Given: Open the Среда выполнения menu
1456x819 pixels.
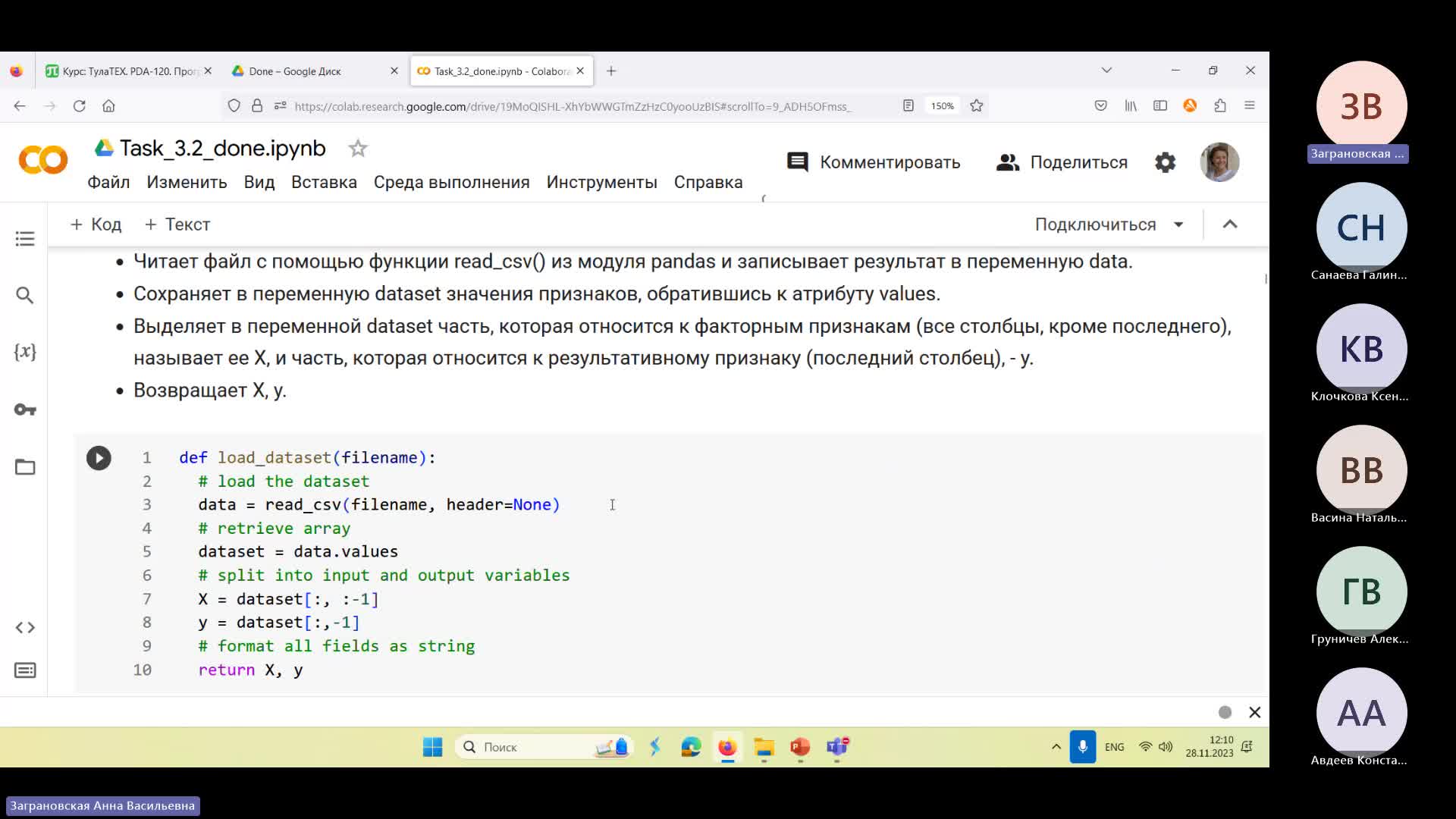Looking at the screenshot, I should pos(451,182).
